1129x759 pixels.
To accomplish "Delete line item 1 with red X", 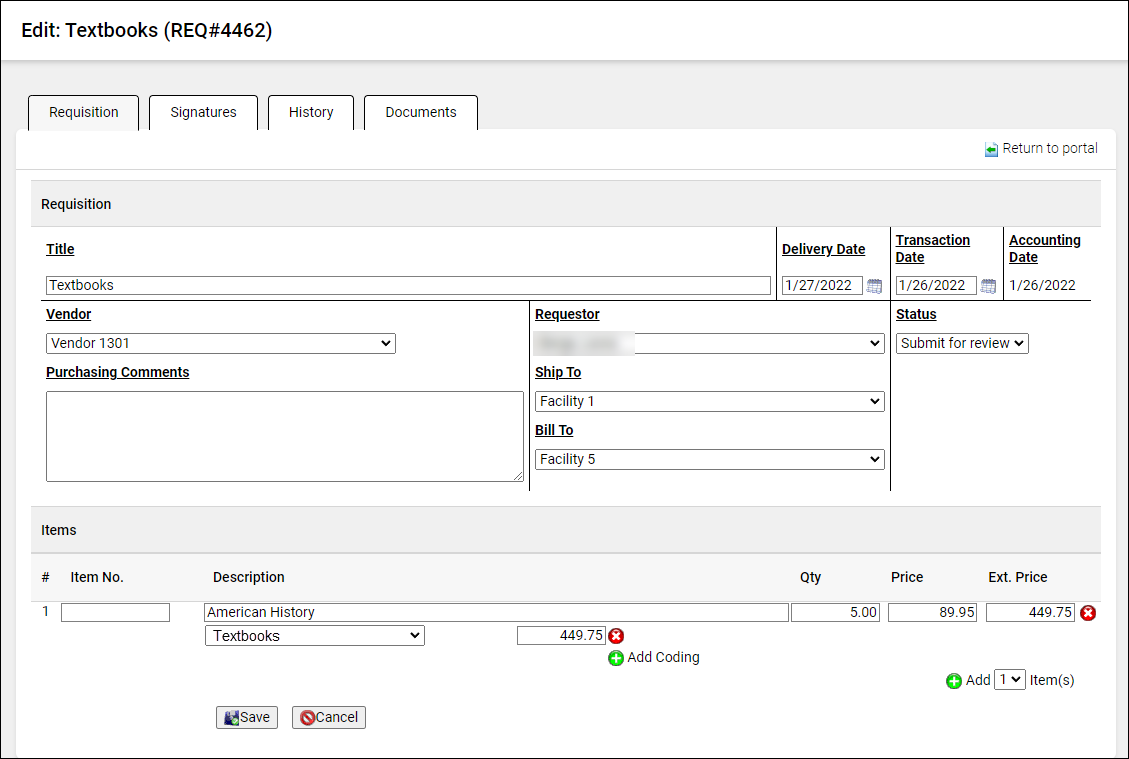I will coord(1088,612).
